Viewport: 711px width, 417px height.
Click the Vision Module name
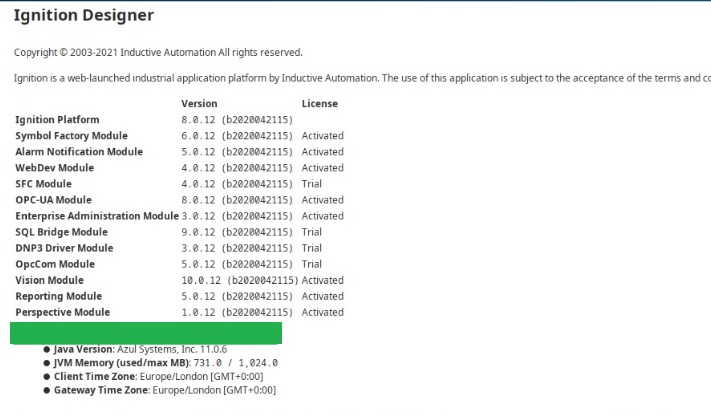(49, 281)
